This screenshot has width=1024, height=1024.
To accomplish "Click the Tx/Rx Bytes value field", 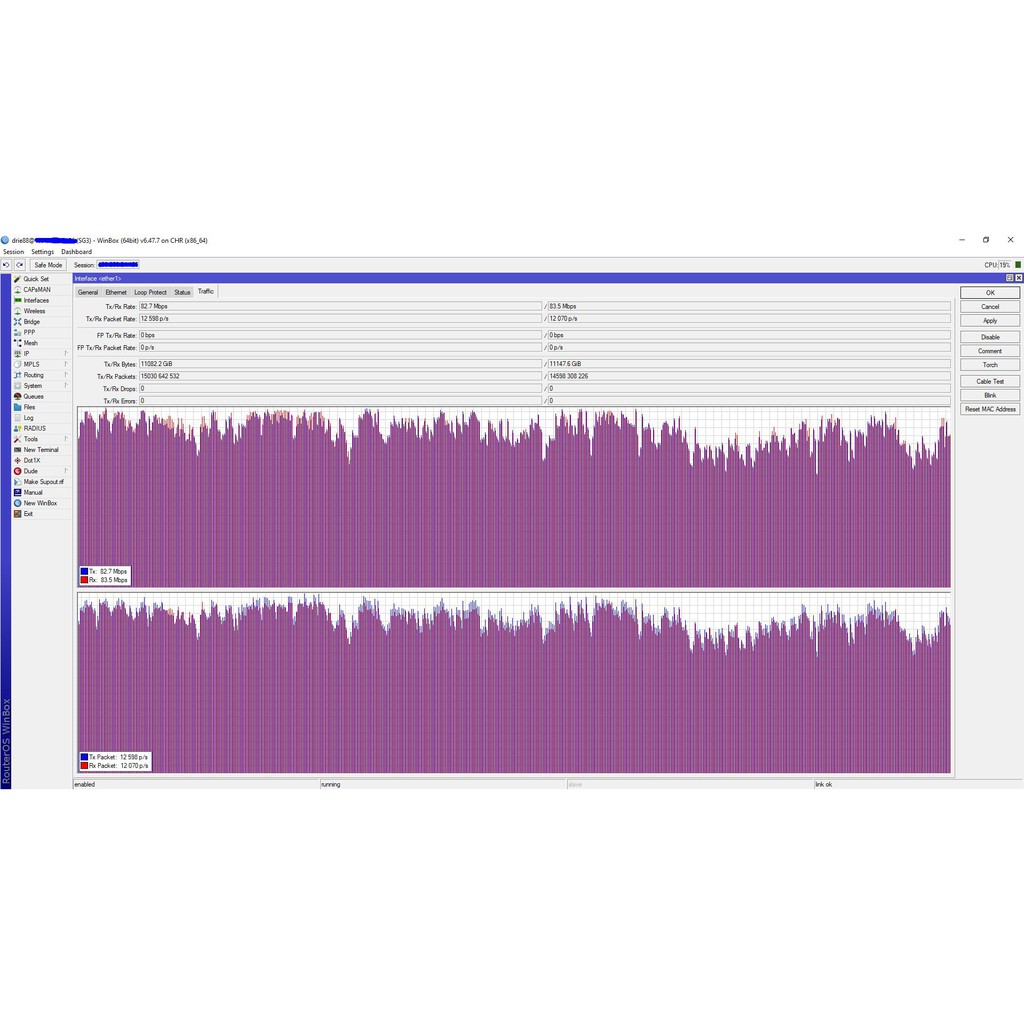I will pyautogui.click(x=339, y=364).
